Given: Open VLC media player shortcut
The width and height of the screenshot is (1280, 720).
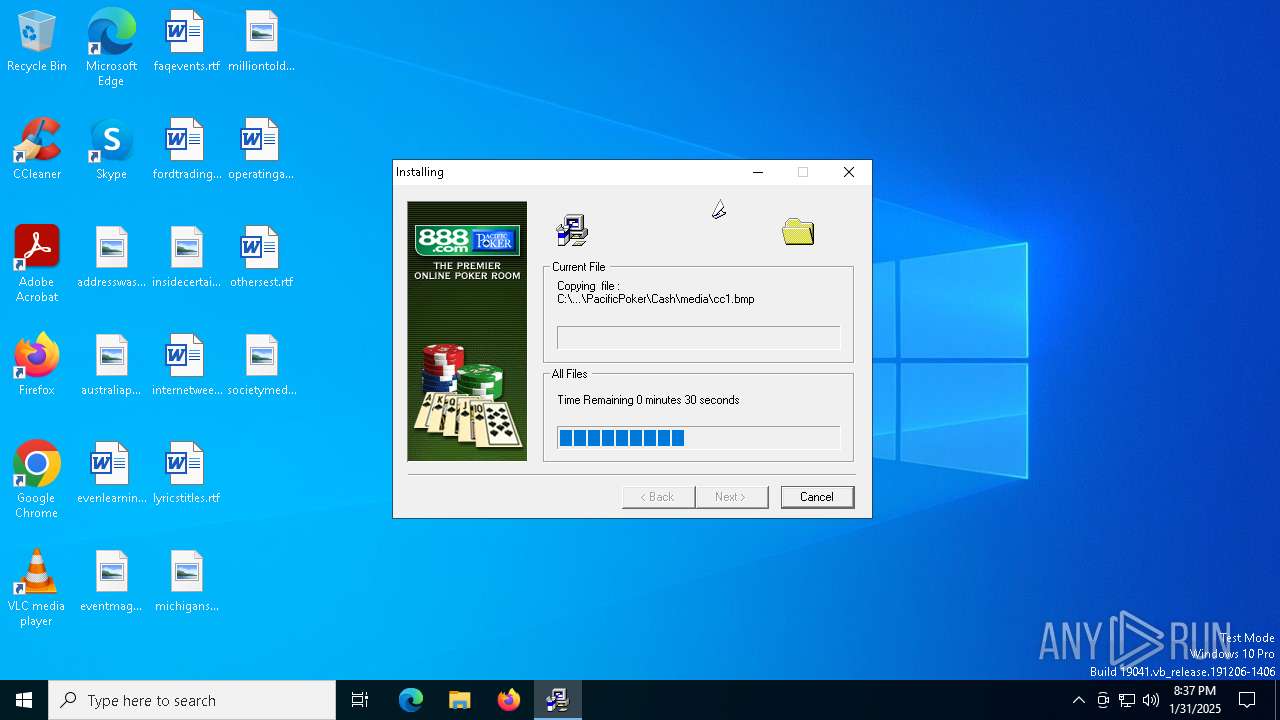Looking at the screenshot, I should (x=37, y=587).
